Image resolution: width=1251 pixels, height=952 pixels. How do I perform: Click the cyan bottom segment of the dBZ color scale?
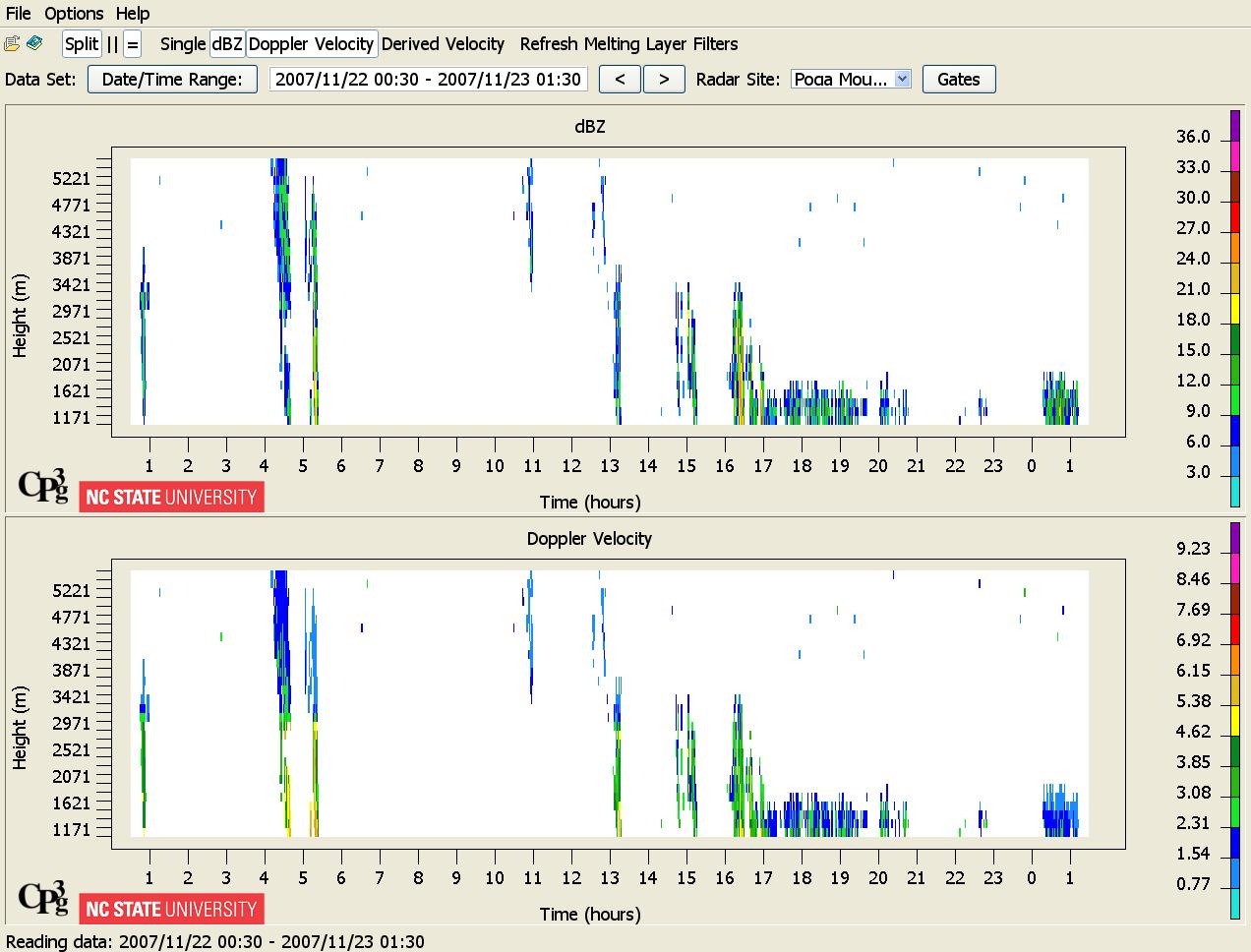(1235, 492)
